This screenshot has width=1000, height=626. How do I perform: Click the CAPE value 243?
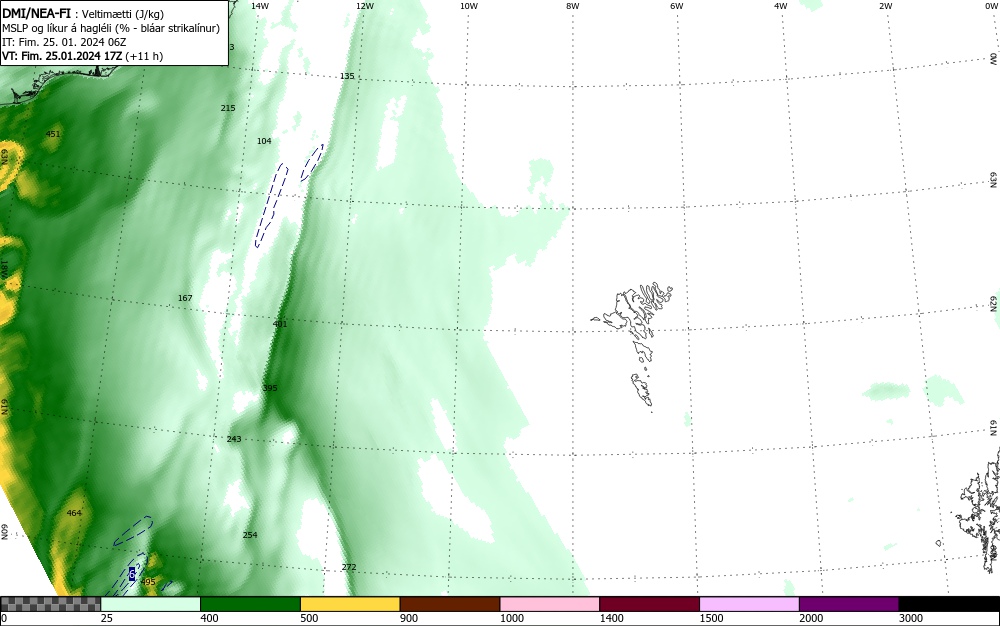tap(234, 439)
